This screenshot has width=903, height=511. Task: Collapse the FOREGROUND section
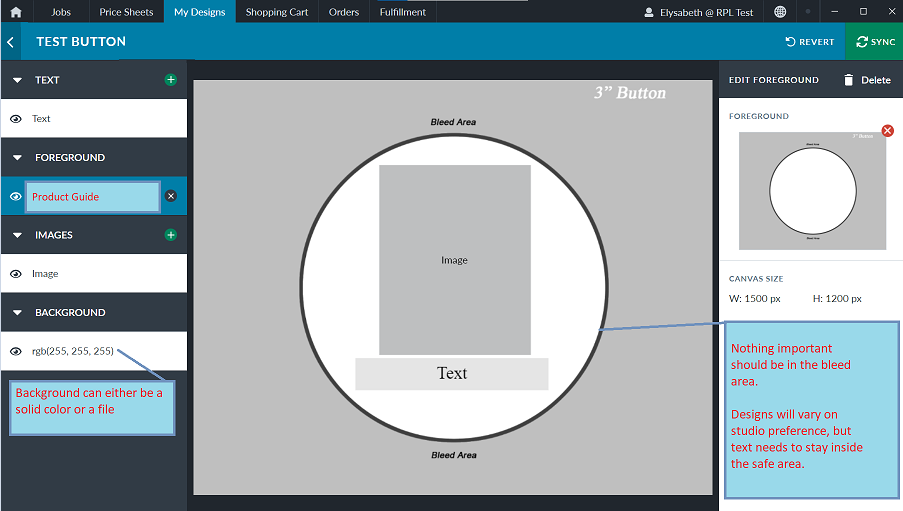coord(18,158)
